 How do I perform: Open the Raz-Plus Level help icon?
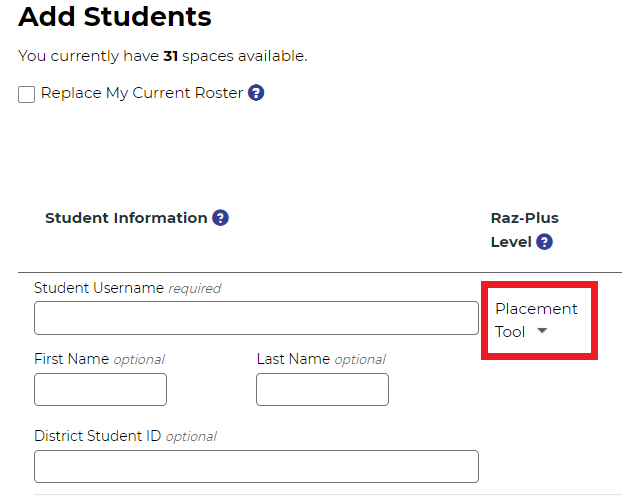click(x=544, y=242)
